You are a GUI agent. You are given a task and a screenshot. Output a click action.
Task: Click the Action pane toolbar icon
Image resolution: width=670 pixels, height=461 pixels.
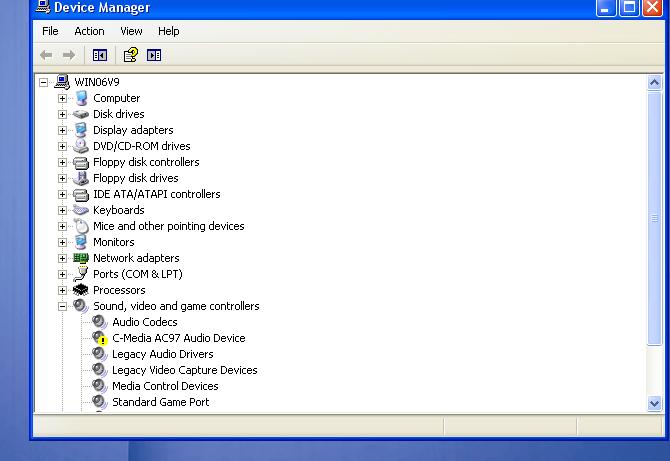click(x=154, y=55)
